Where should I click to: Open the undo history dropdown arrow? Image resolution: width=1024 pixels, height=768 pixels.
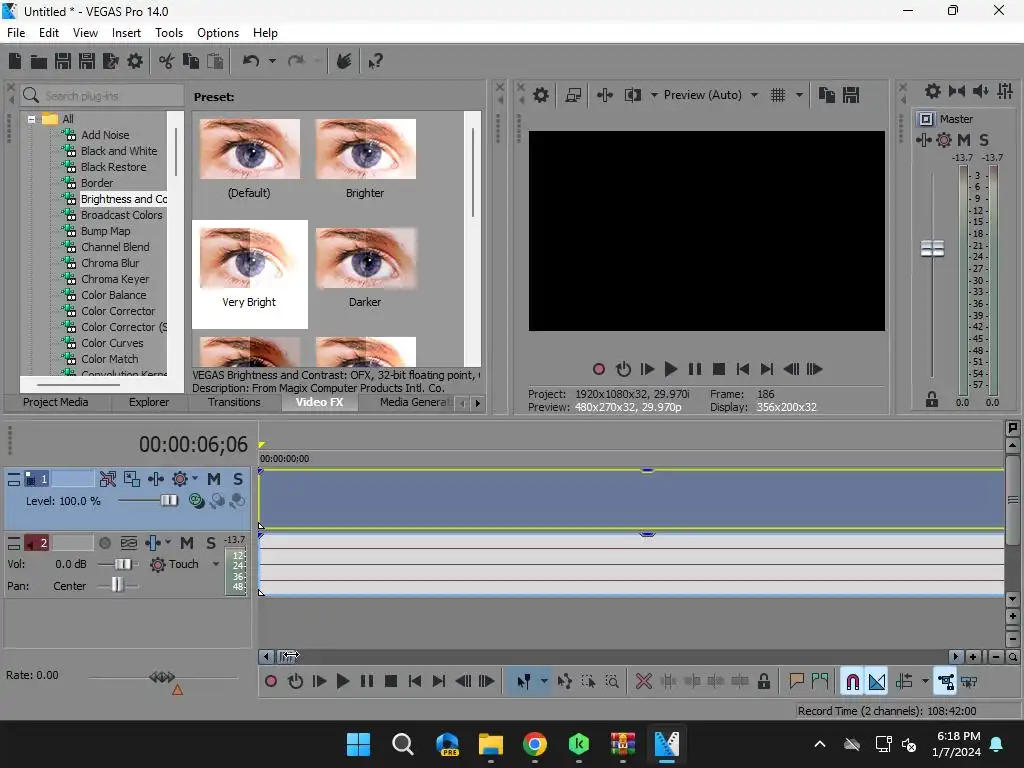[x=272, y=61]
